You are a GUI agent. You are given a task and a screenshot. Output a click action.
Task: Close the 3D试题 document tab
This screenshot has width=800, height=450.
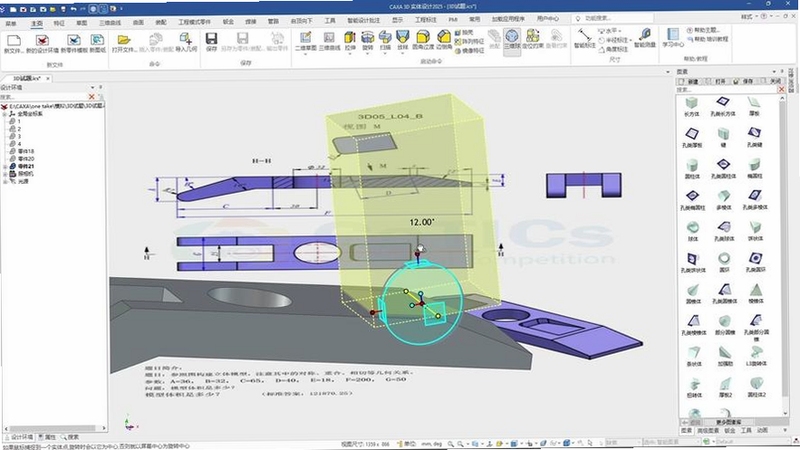pyautogui.click(x=48, y=79)
